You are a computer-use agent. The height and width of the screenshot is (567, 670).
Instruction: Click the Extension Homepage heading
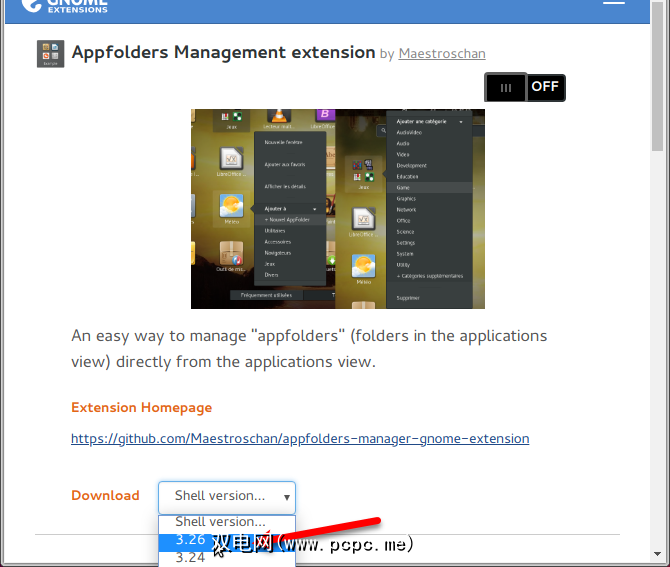click(x=141, y=407)
